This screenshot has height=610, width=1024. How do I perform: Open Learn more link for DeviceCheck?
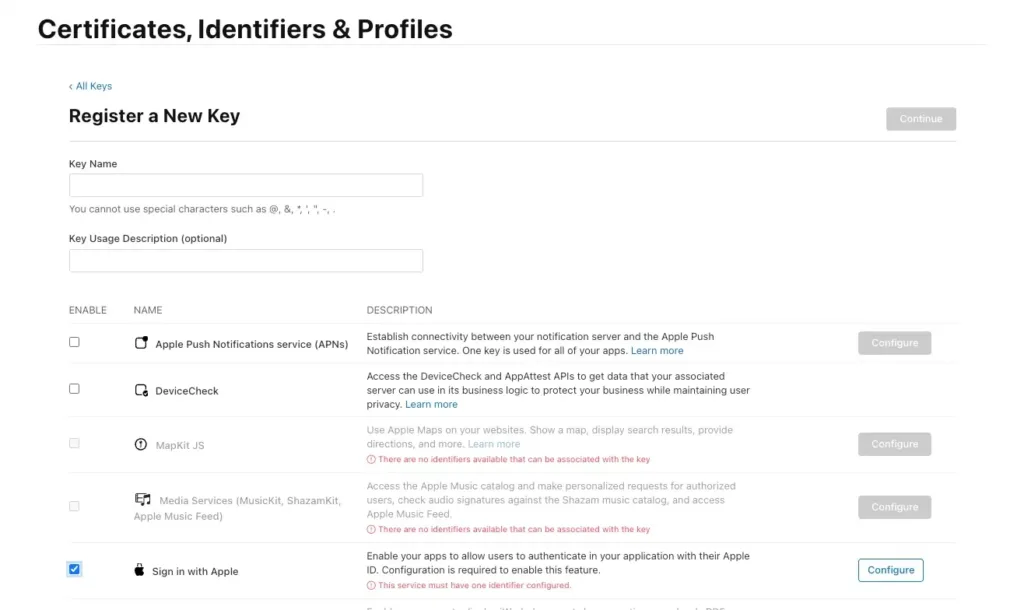click(x=431, y=404)
